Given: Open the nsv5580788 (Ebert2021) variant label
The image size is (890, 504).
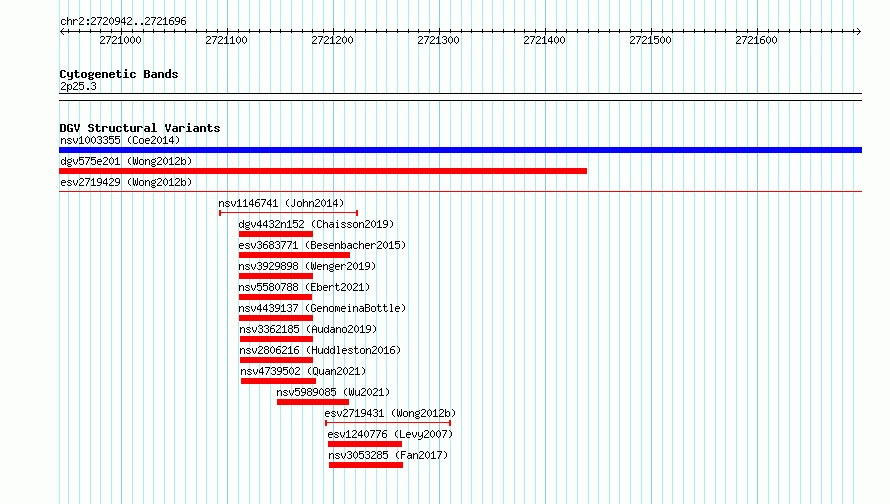Looking at the screenshot, I should click(304, 287).
